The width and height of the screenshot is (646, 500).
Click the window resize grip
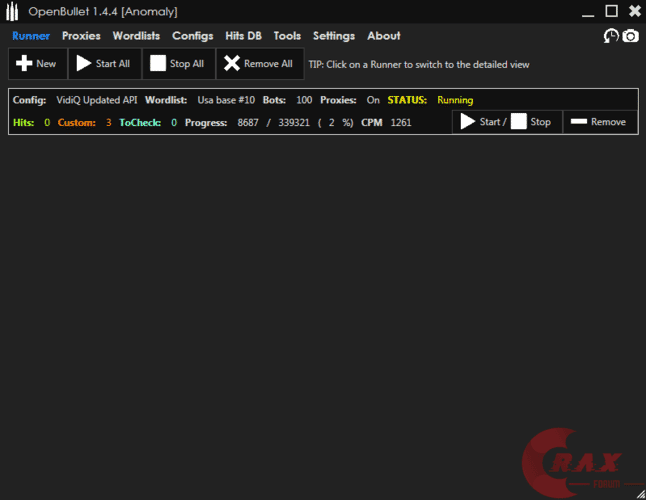click(641, 495)
